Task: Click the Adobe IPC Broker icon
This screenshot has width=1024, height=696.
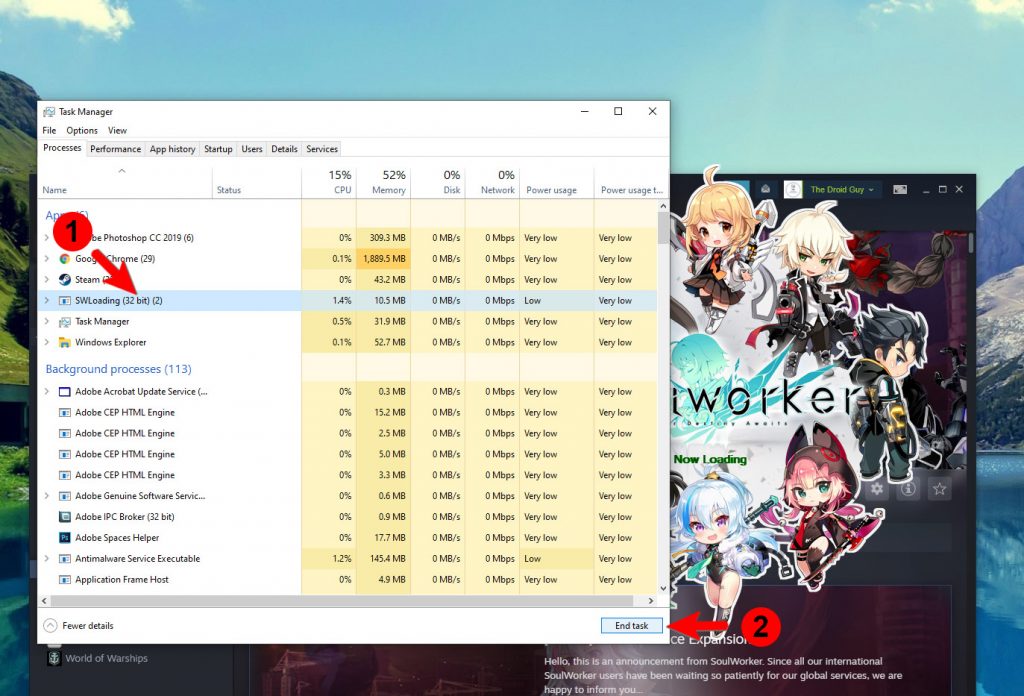Action: [65, 517]
